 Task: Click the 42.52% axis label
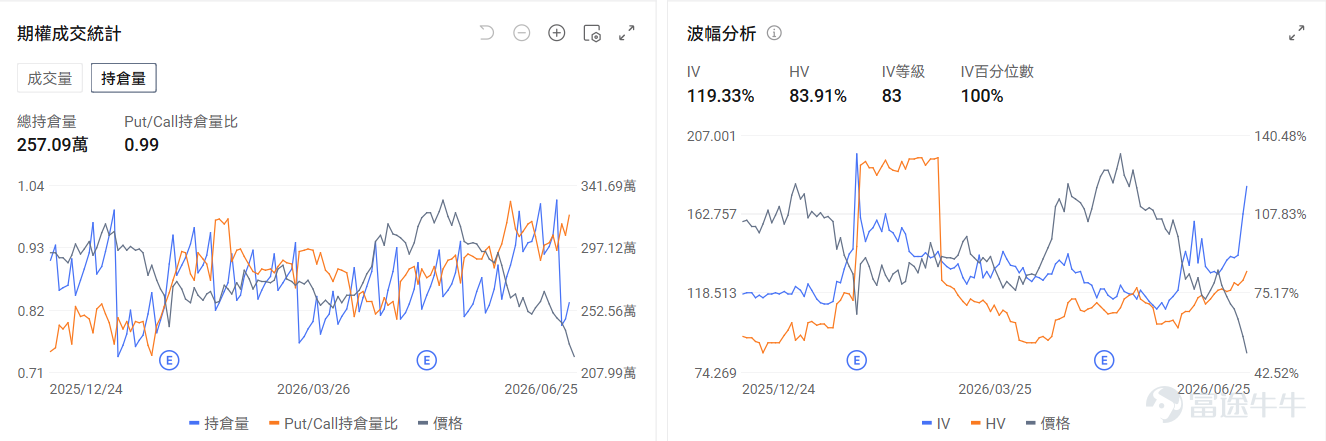(x=1277, y=373)
